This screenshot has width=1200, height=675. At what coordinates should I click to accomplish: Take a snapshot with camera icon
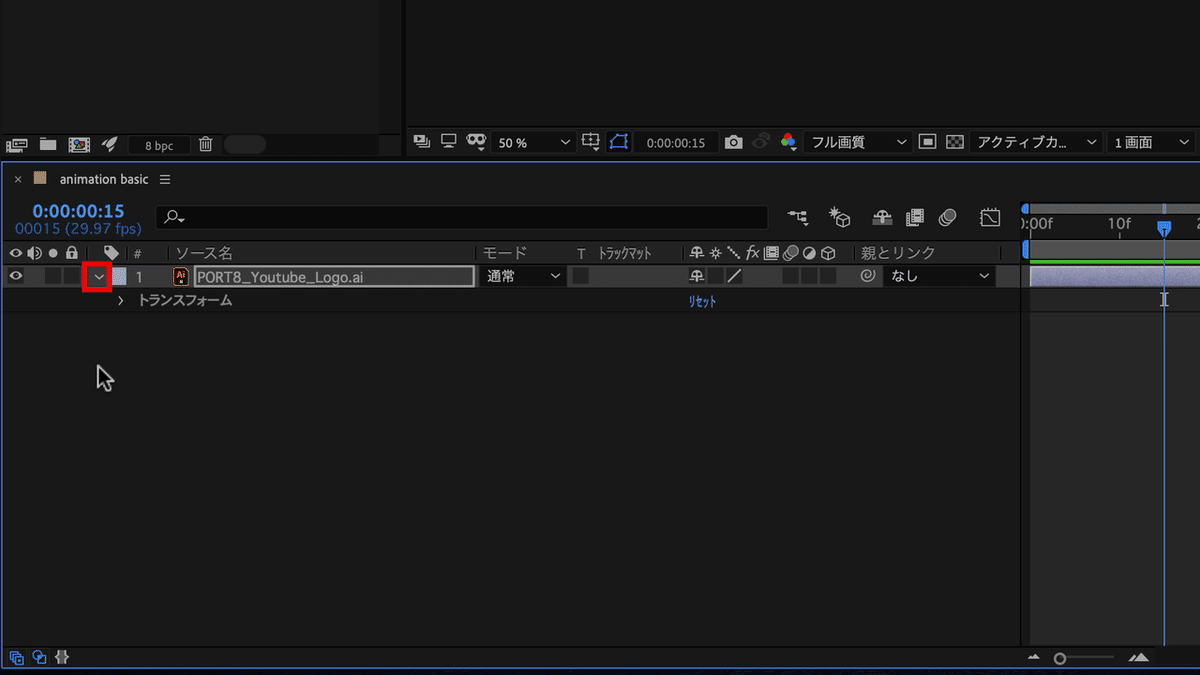pos(734,143)
